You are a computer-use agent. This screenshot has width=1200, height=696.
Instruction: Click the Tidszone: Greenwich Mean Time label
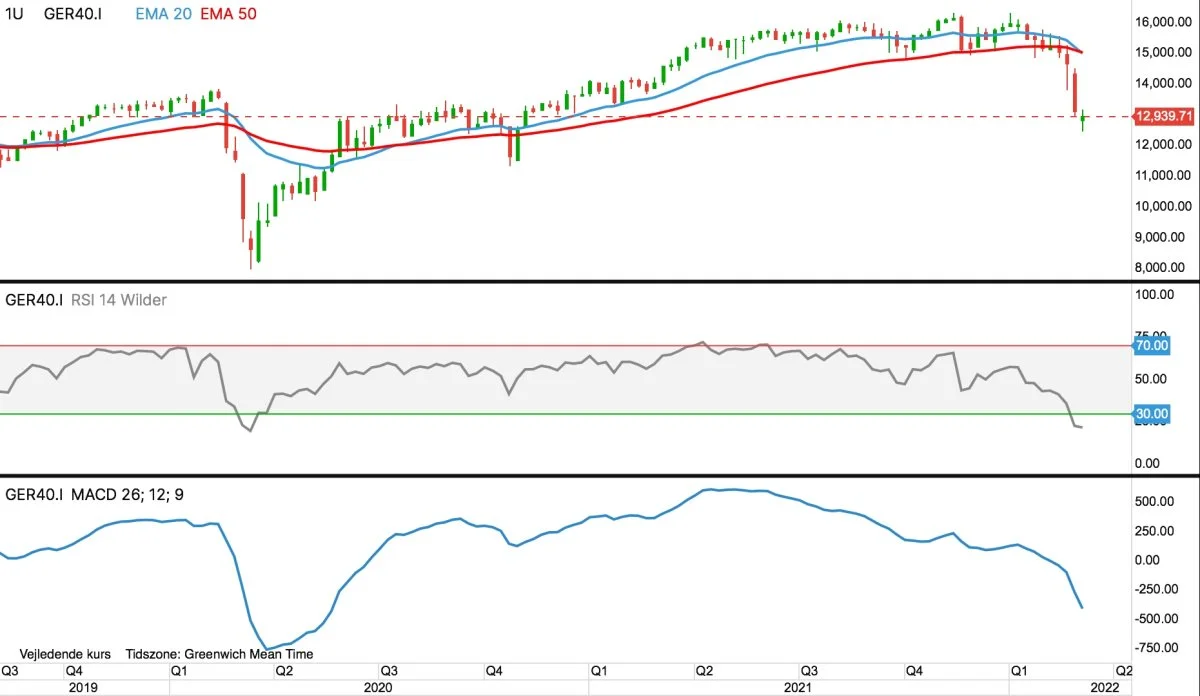pos(219,654)
